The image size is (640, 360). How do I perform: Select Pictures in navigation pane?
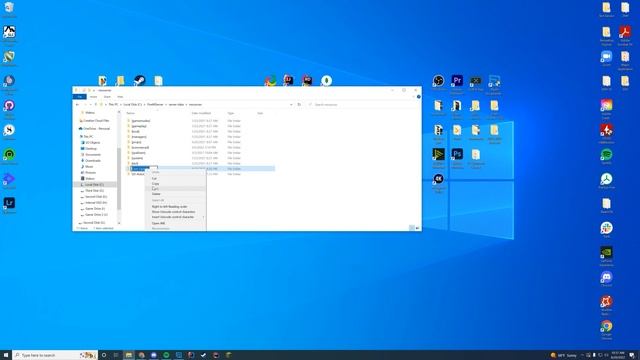click(x=89, y=172)
